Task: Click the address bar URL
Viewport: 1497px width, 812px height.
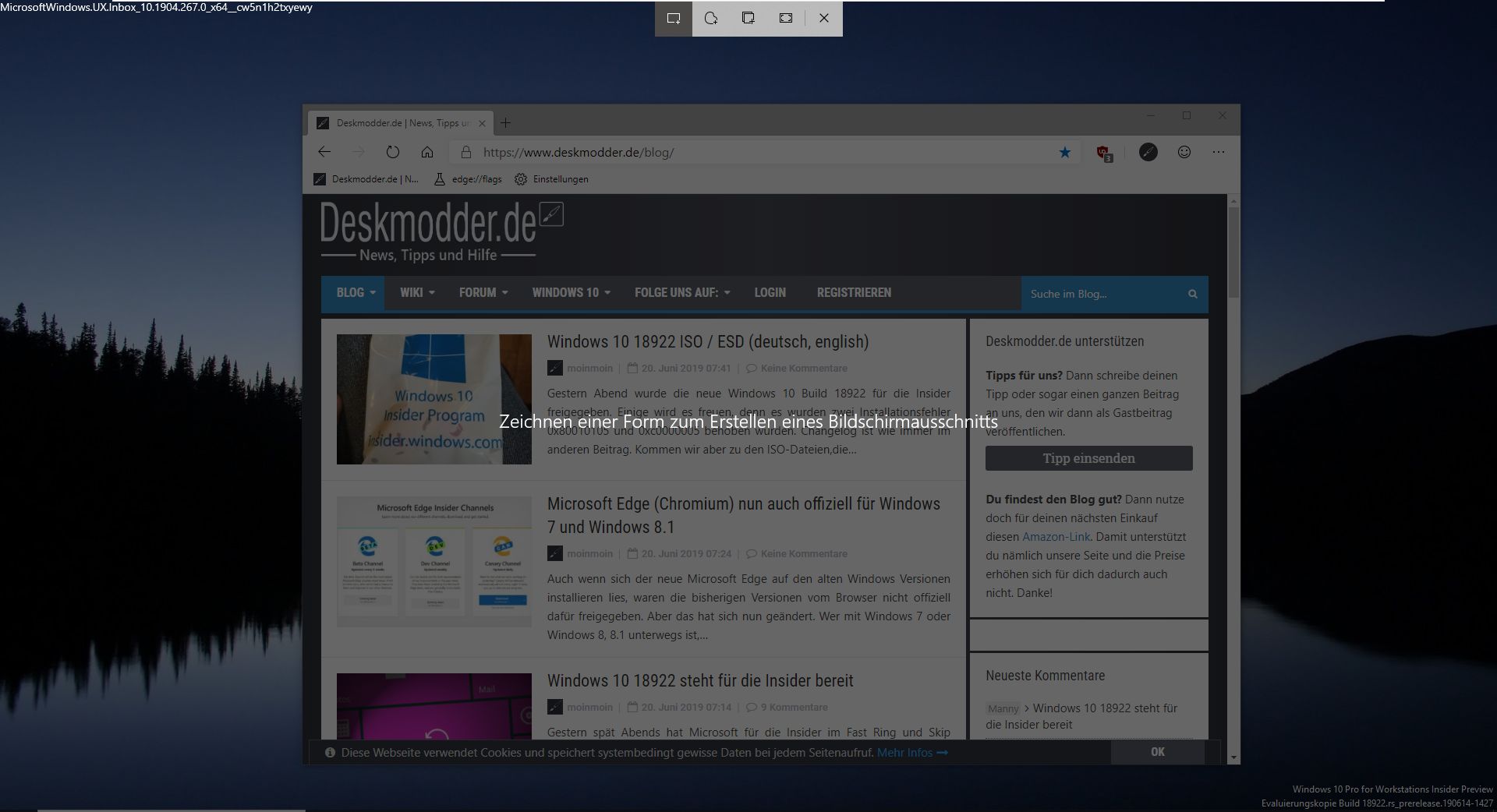Action: pos(579,152)
